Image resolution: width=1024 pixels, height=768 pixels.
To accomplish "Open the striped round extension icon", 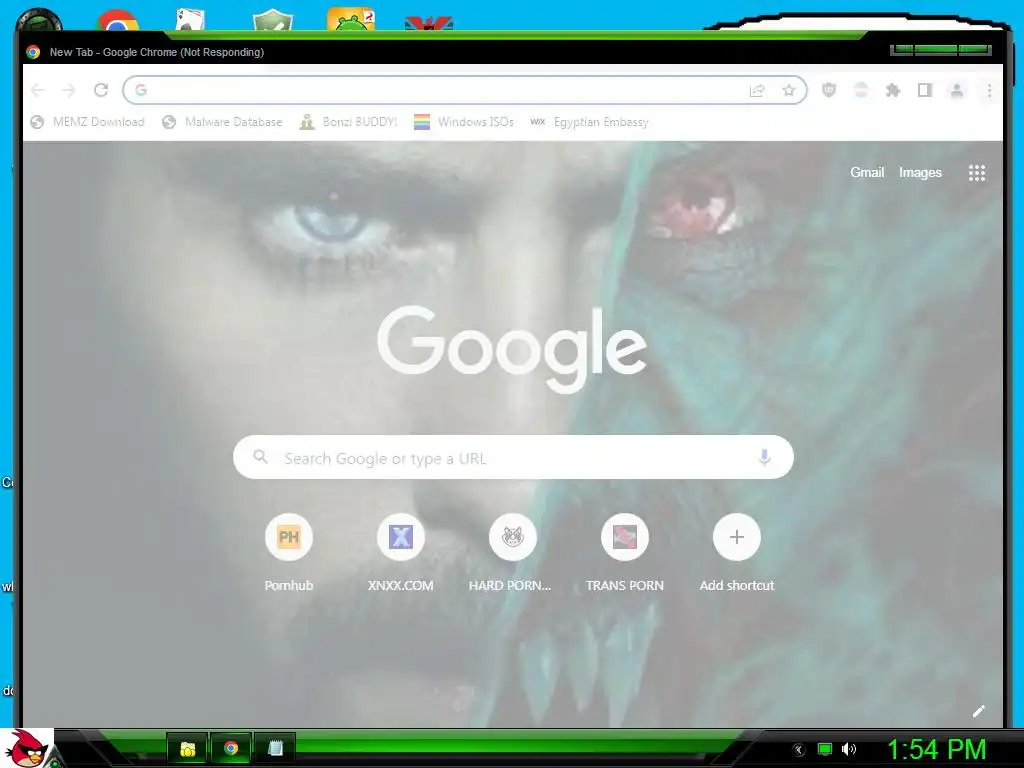I will [x=861, y=90].
